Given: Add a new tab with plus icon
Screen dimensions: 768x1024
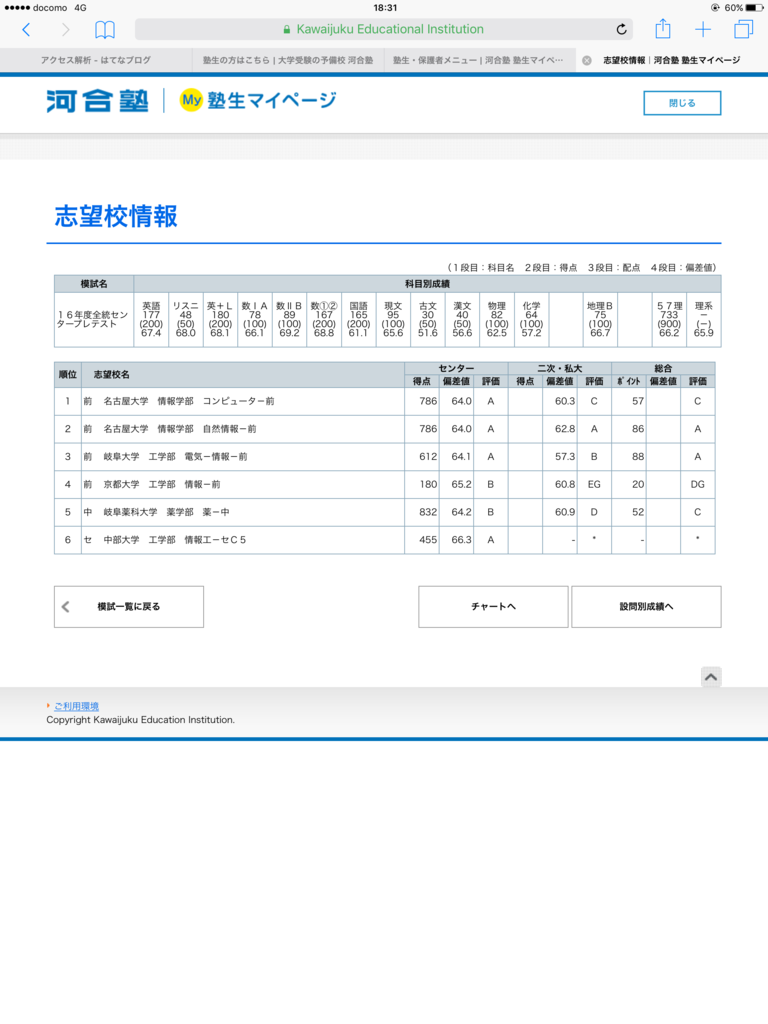Looking at the screenshot, I should (x=703, y=29).
